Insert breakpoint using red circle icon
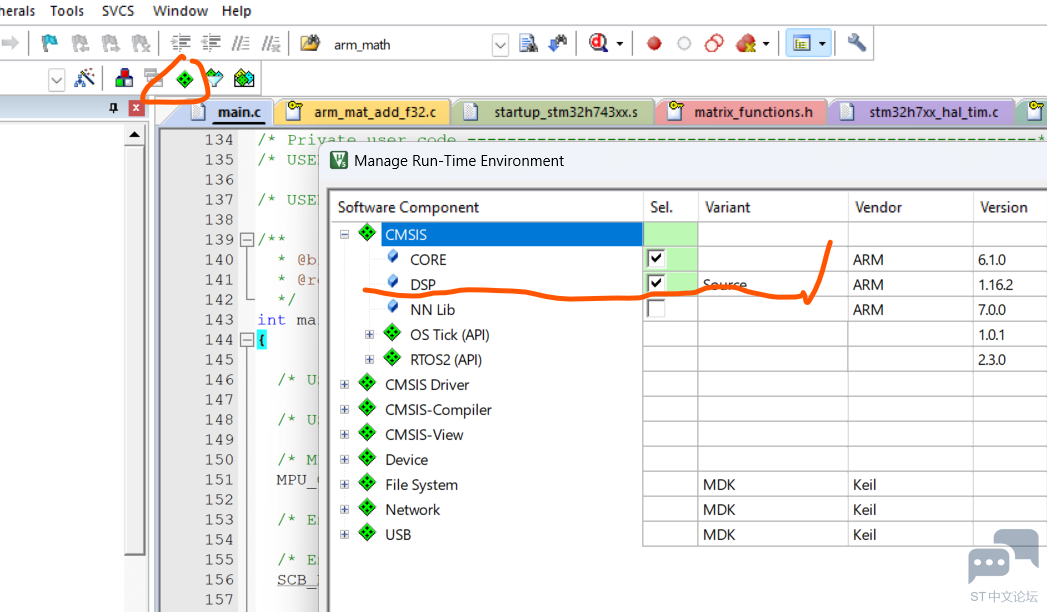The height and width of the screenshot is (612, 1047). pyautogui.click(x=654, y=44)
